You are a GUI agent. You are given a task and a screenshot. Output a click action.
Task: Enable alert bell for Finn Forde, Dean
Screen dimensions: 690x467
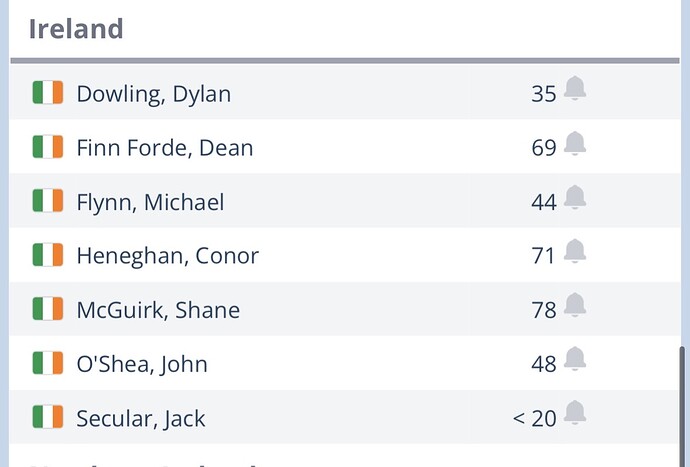575,144
